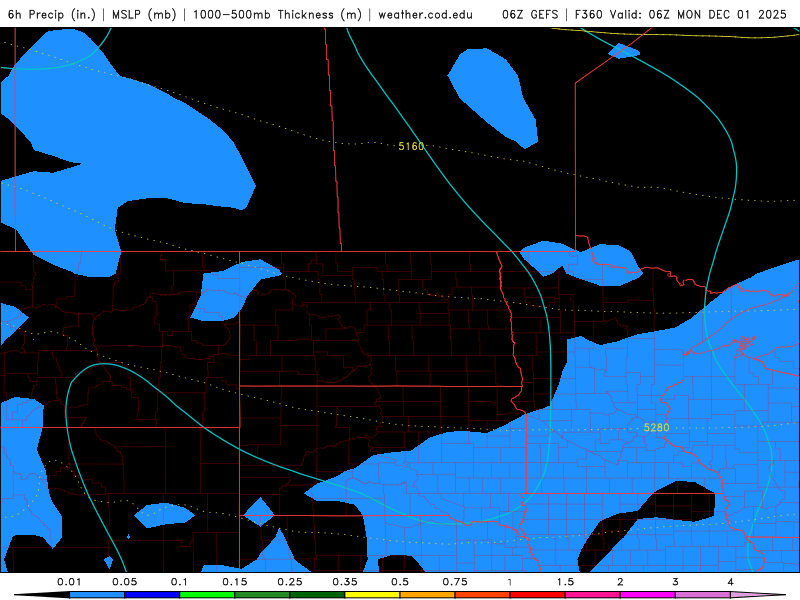Click the hot pink 1.5 legend segment
The width and height of the screenshot is (800, 600).
tap(593, 595)
